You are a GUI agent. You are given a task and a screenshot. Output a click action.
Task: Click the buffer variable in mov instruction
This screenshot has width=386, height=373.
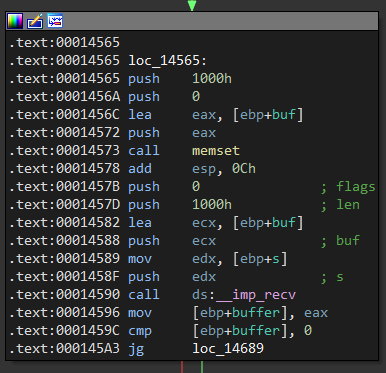pos(256,313)
